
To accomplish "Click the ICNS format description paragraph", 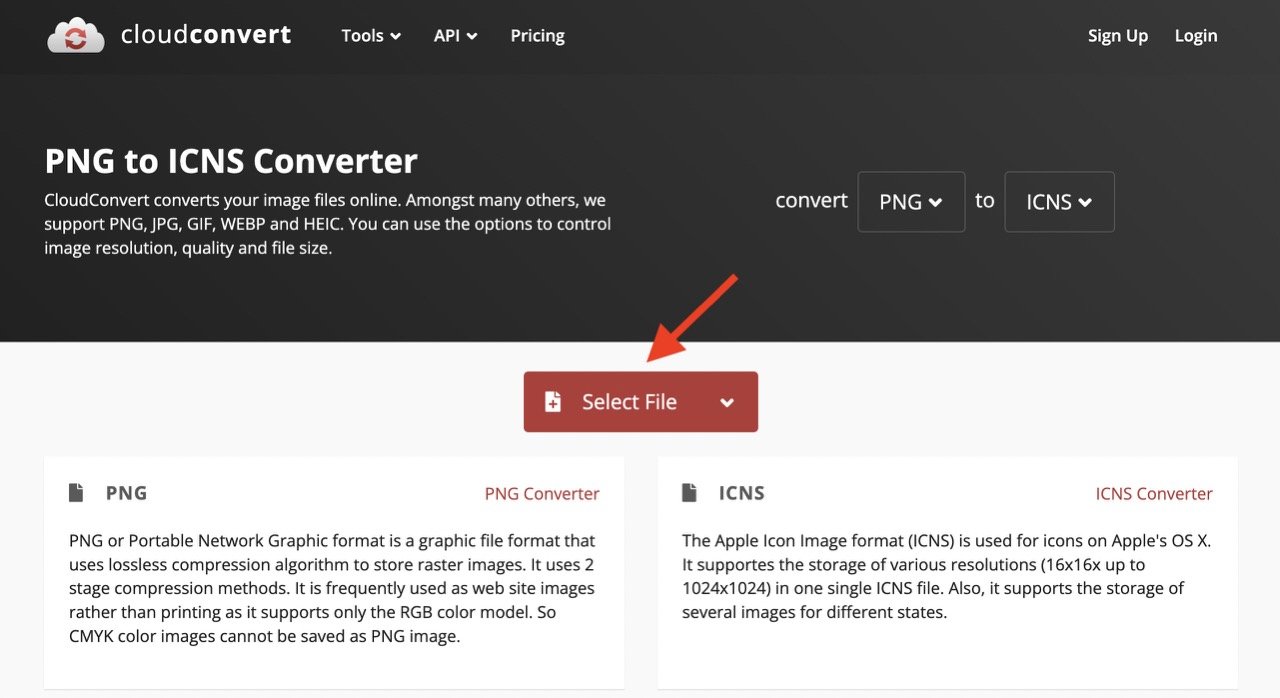I will pyautogui.click(x=946, y=576).
